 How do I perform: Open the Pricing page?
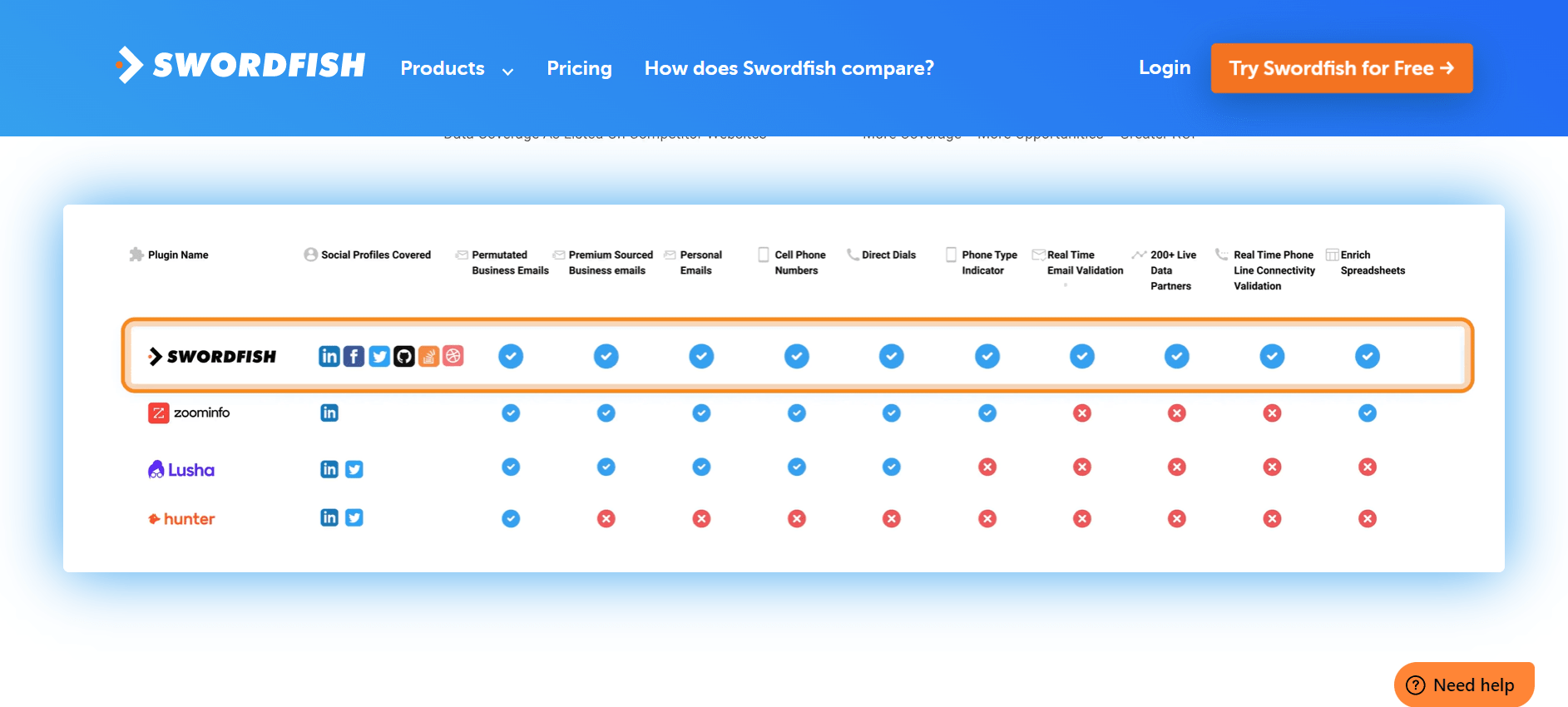click(579, 68)
